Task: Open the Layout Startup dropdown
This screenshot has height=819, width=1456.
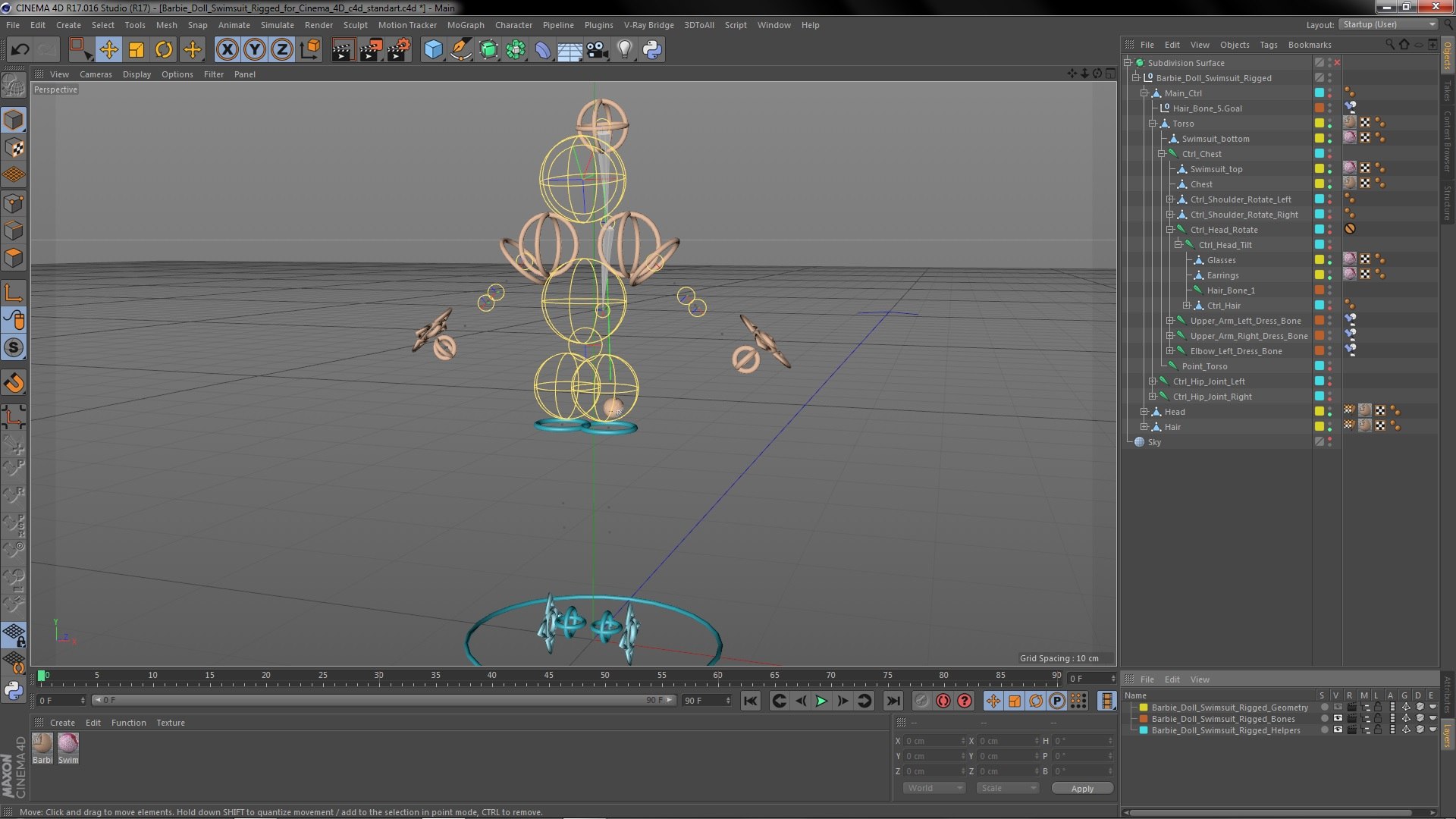Action: [1389, 25]
